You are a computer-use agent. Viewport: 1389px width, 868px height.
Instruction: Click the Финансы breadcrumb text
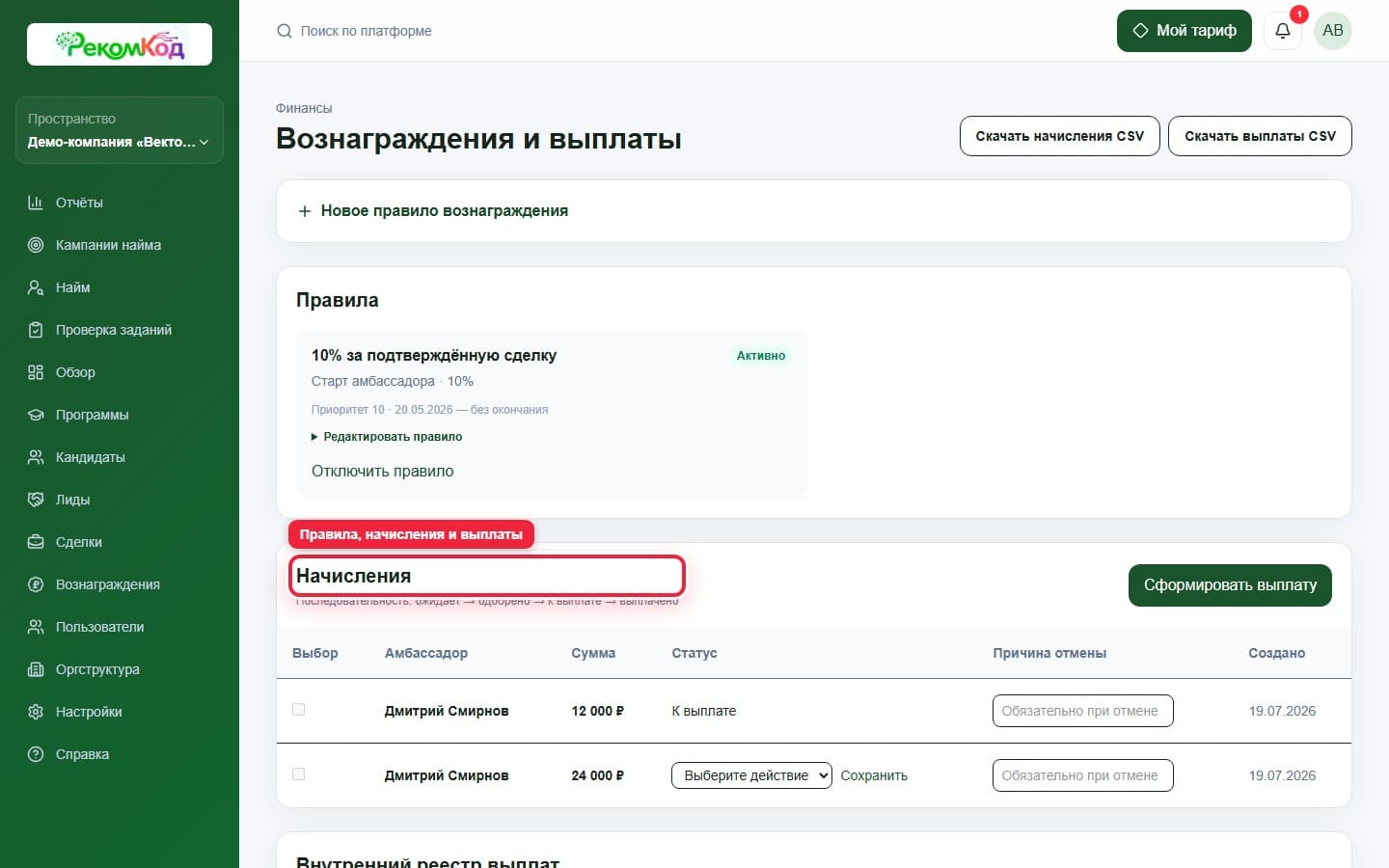[x=304, y=108]
